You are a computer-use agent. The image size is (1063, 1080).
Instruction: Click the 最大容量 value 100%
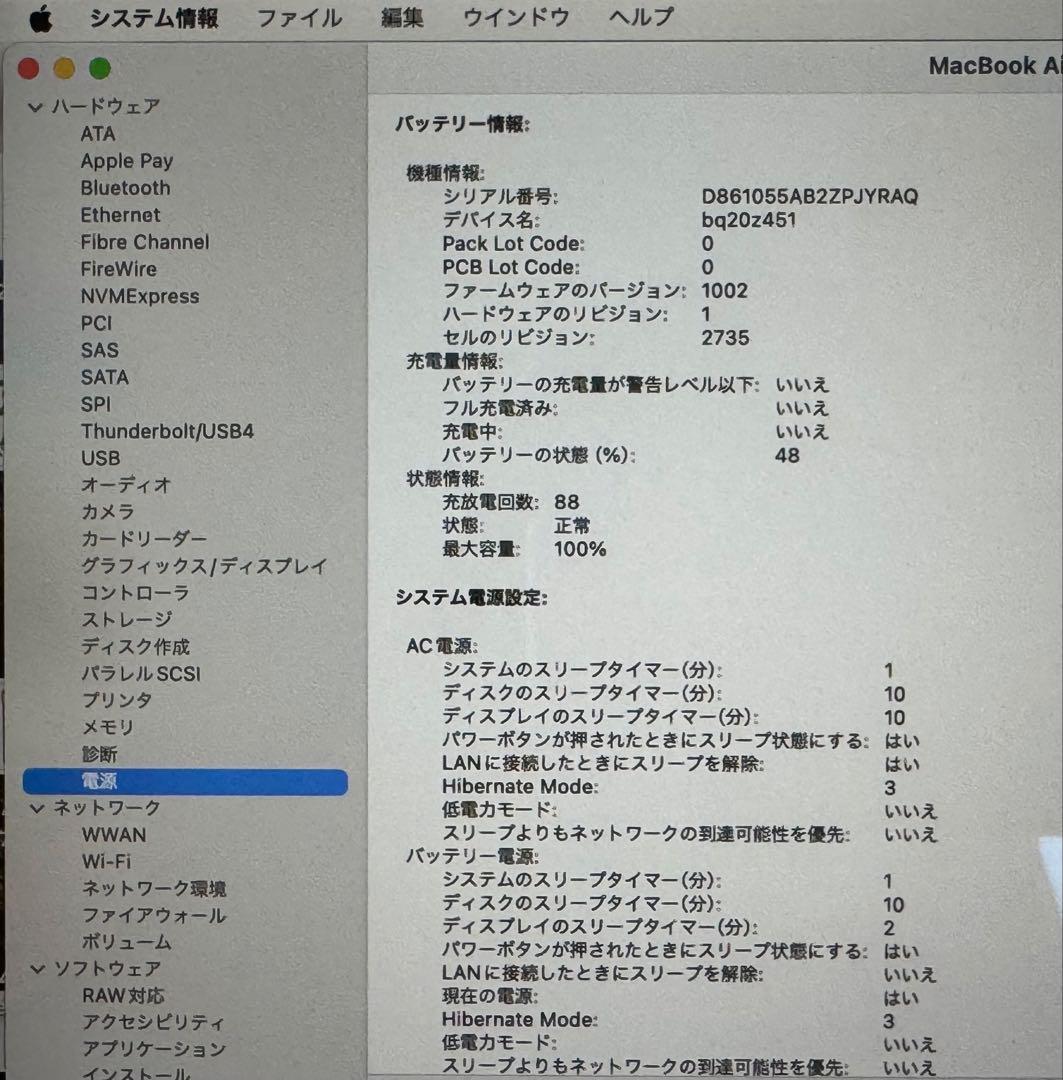coord(580,550)
